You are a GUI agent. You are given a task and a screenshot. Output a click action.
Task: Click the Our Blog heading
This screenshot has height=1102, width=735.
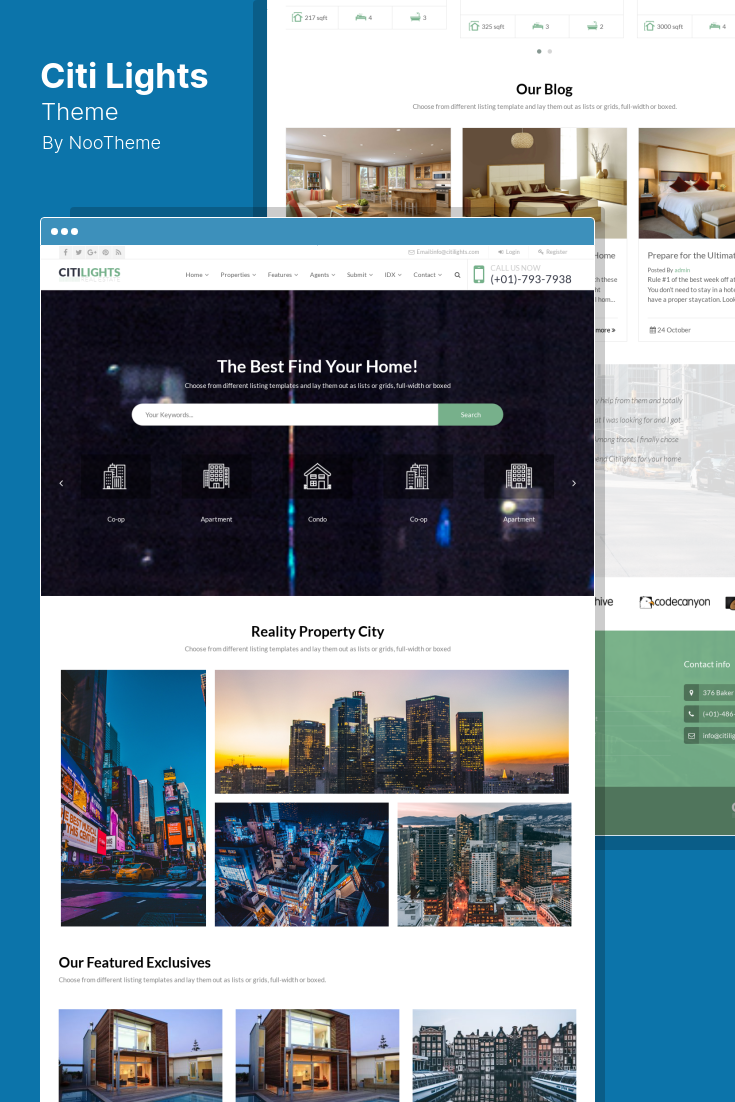pyautogui.click(x=544, y=89)
